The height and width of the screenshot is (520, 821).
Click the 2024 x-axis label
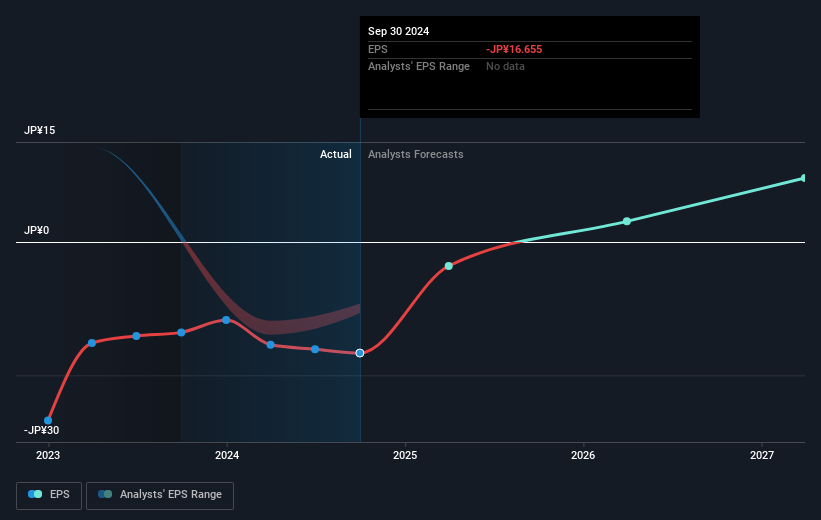[227, 455]
